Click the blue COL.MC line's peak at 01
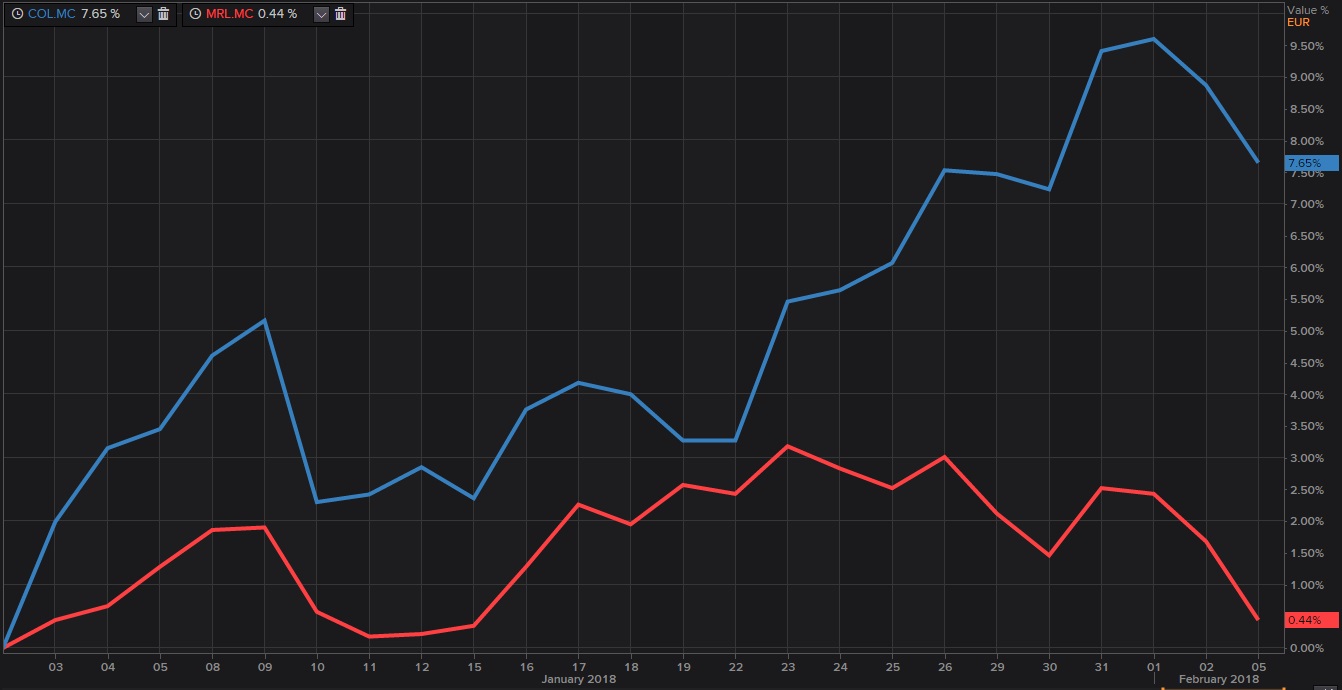Viewport: 1342px width, 690px height. coord(1154,39)
